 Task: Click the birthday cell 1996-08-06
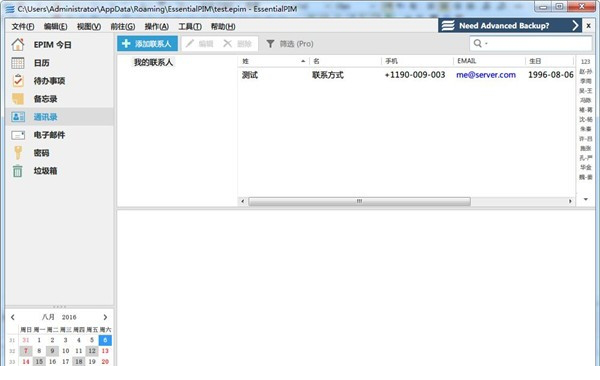click(x=551, y=75)
